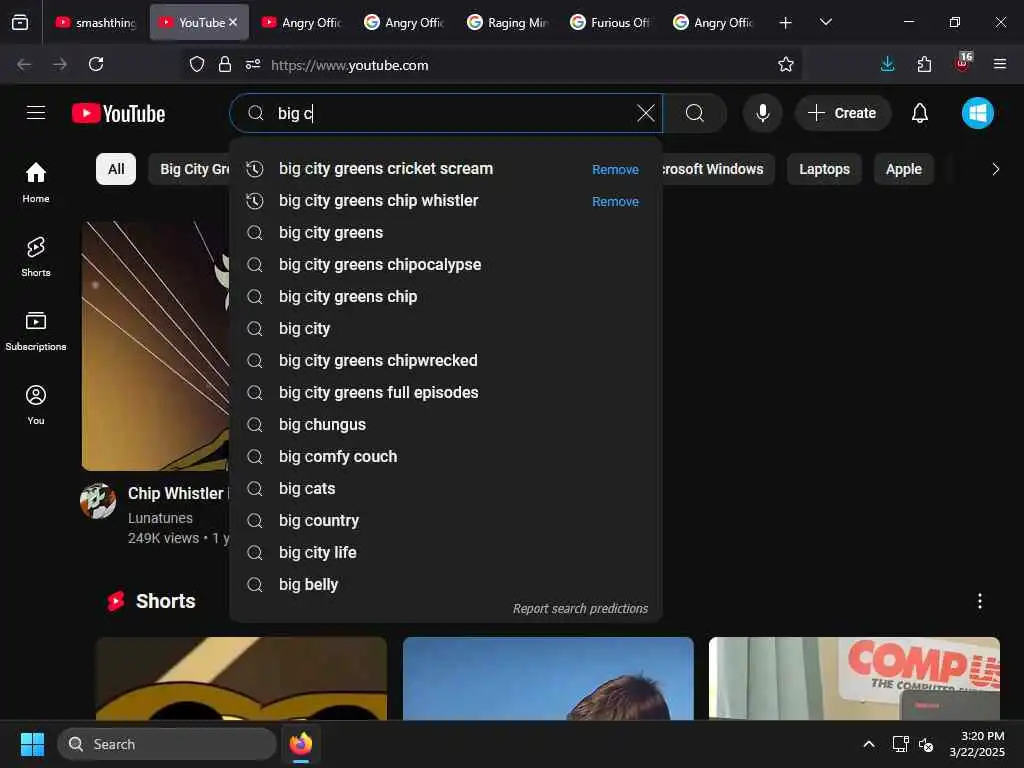The width and height of the screenshot is (1024, 768).
Task: Open Subscriptions in the sidebar
Action: pos(36,330)
